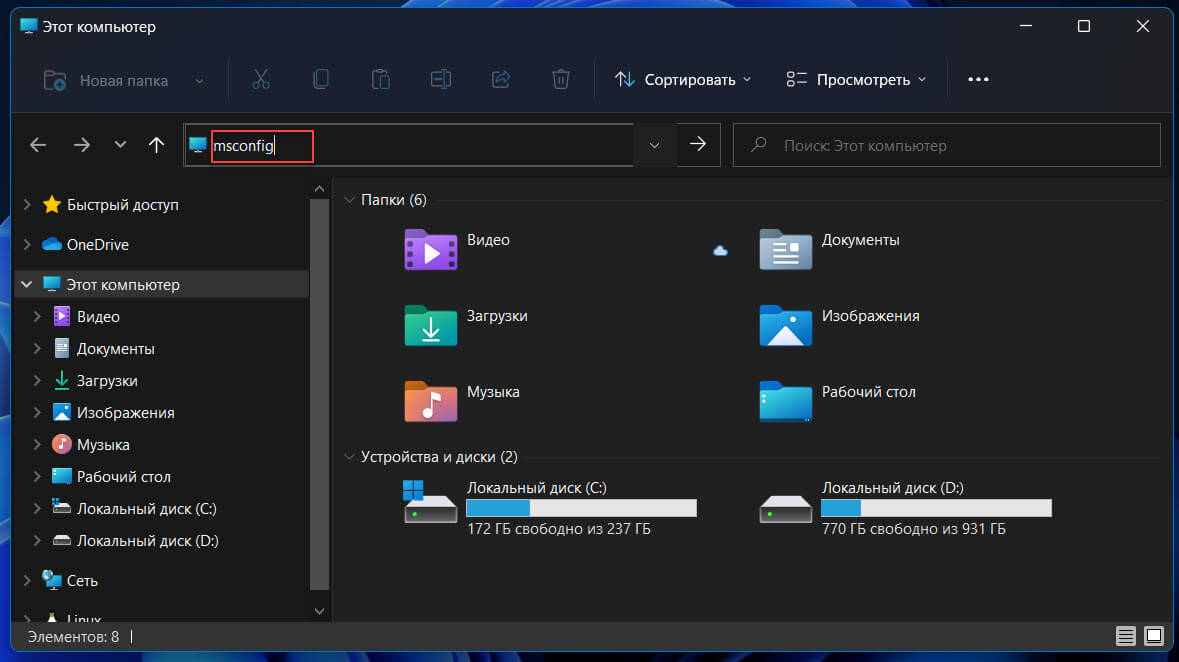This screenshot has height=662, width=1179.
Task: Click the Share icon in toolbar
Action: coord(501,79)
